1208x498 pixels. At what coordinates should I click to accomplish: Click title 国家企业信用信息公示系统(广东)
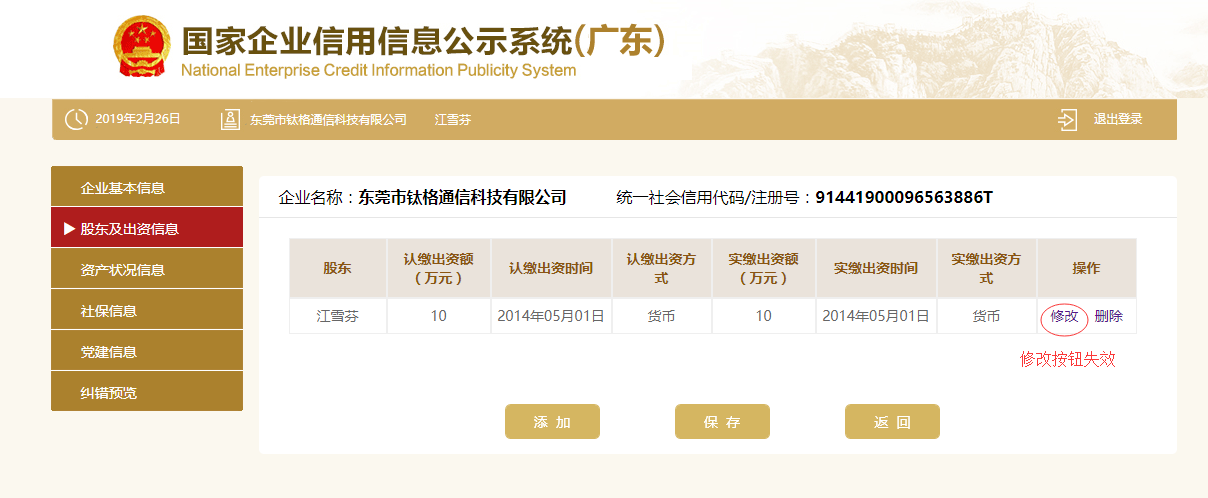[423, 39]
